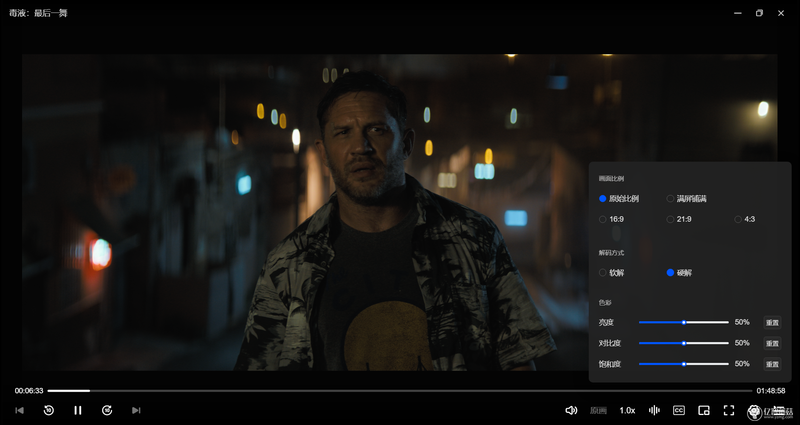Switch decoding to 硬解
The width and height of the screenshot is (800, 425).
click(679, 273)
